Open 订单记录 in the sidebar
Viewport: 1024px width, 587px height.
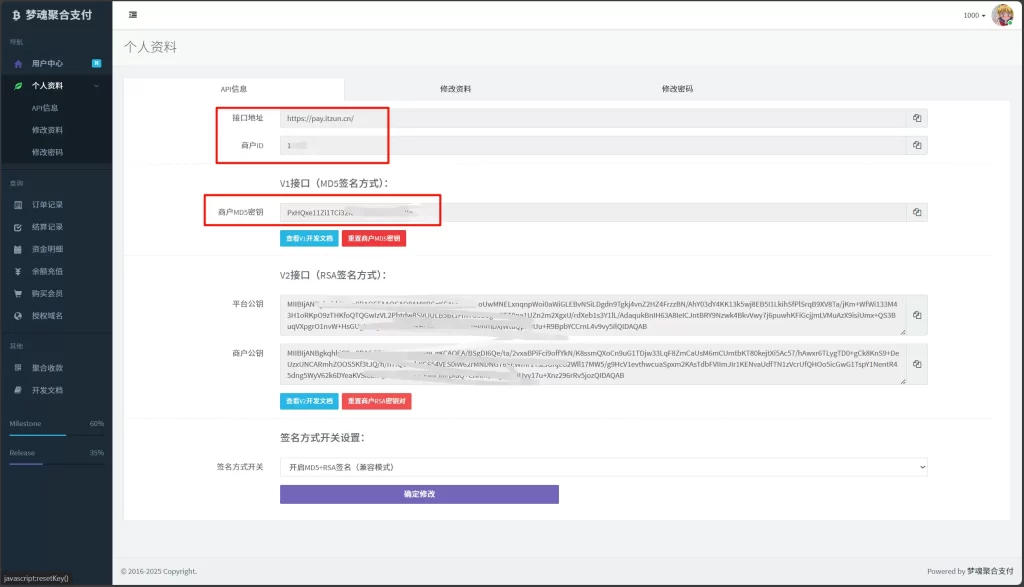[47, 204]
